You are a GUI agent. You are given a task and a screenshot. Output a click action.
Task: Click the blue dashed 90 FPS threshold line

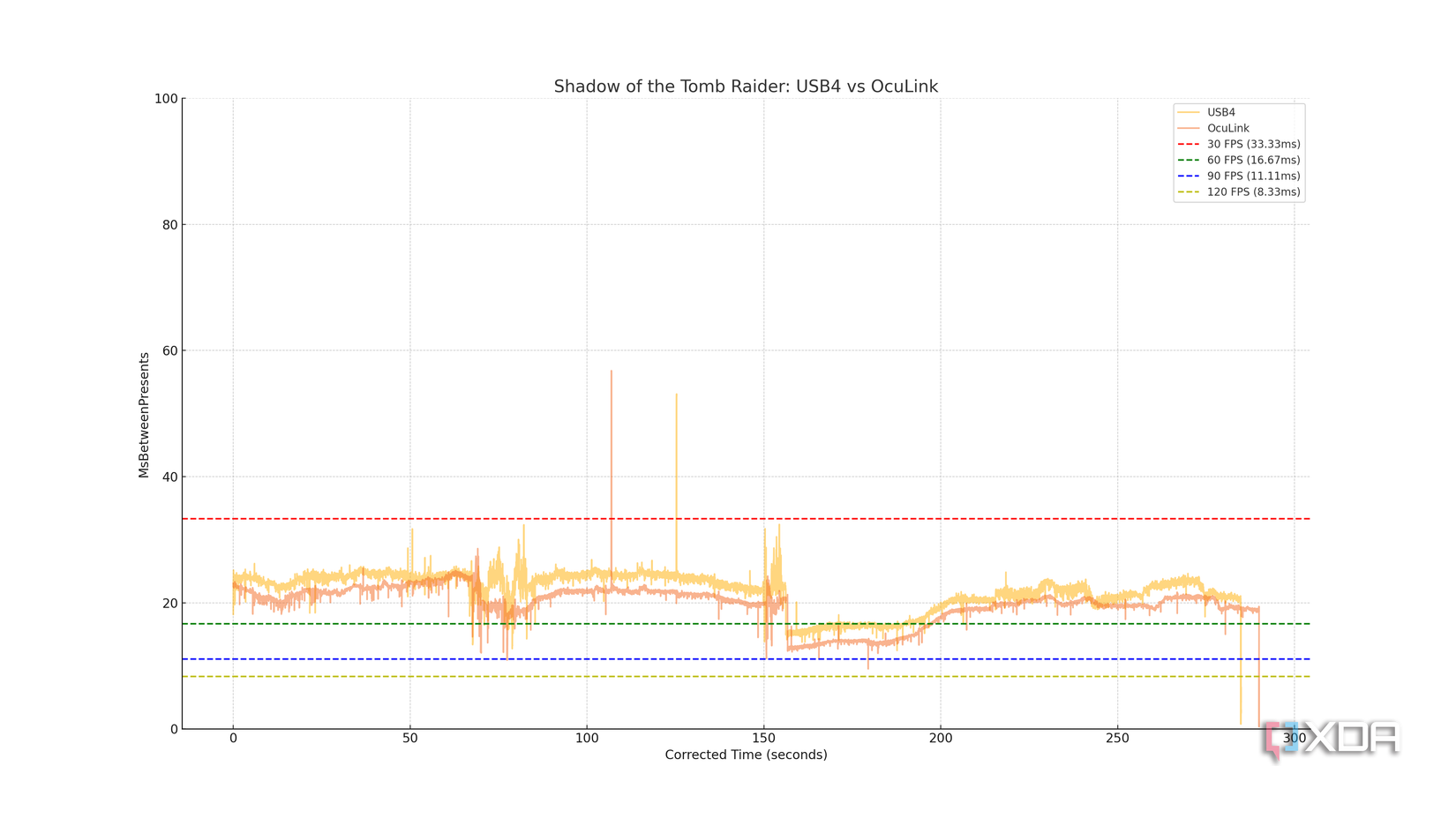(746, 659)
